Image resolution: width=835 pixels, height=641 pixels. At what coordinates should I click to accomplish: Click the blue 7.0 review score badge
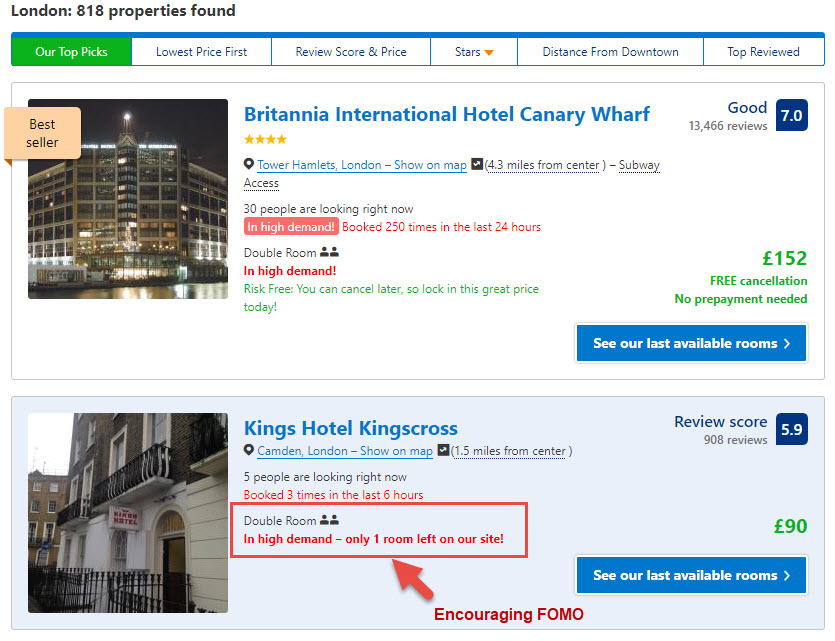pyautogui.click(x=791, y=115)
